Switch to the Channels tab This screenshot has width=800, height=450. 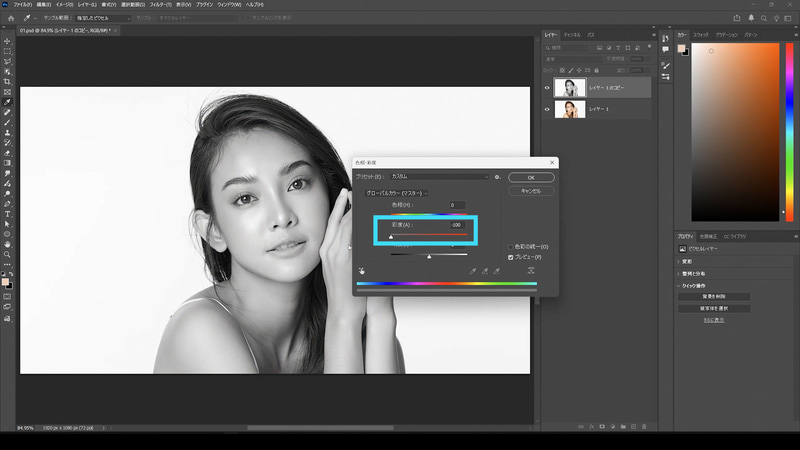(572, 35)
